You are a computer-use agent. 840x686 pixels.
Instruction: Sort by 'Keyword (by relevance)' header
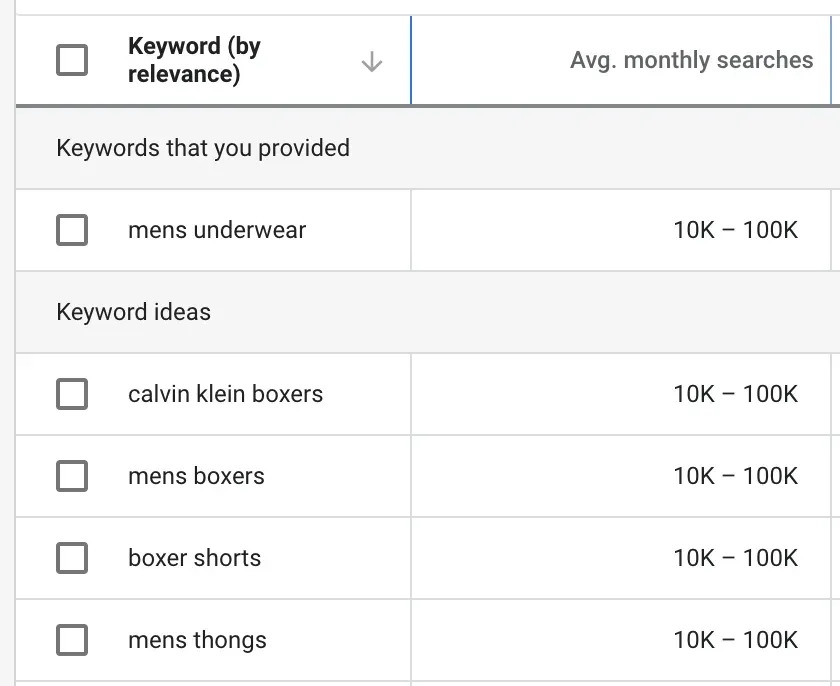194,60
